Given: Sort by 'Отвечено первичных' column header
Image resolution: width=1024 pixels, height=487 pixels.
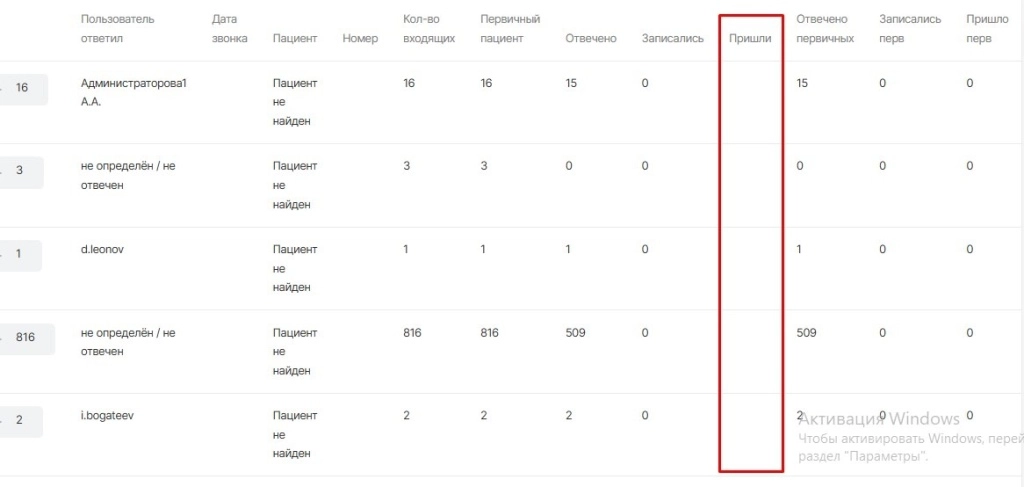Looking at the screenshot, I should point(825,29).
